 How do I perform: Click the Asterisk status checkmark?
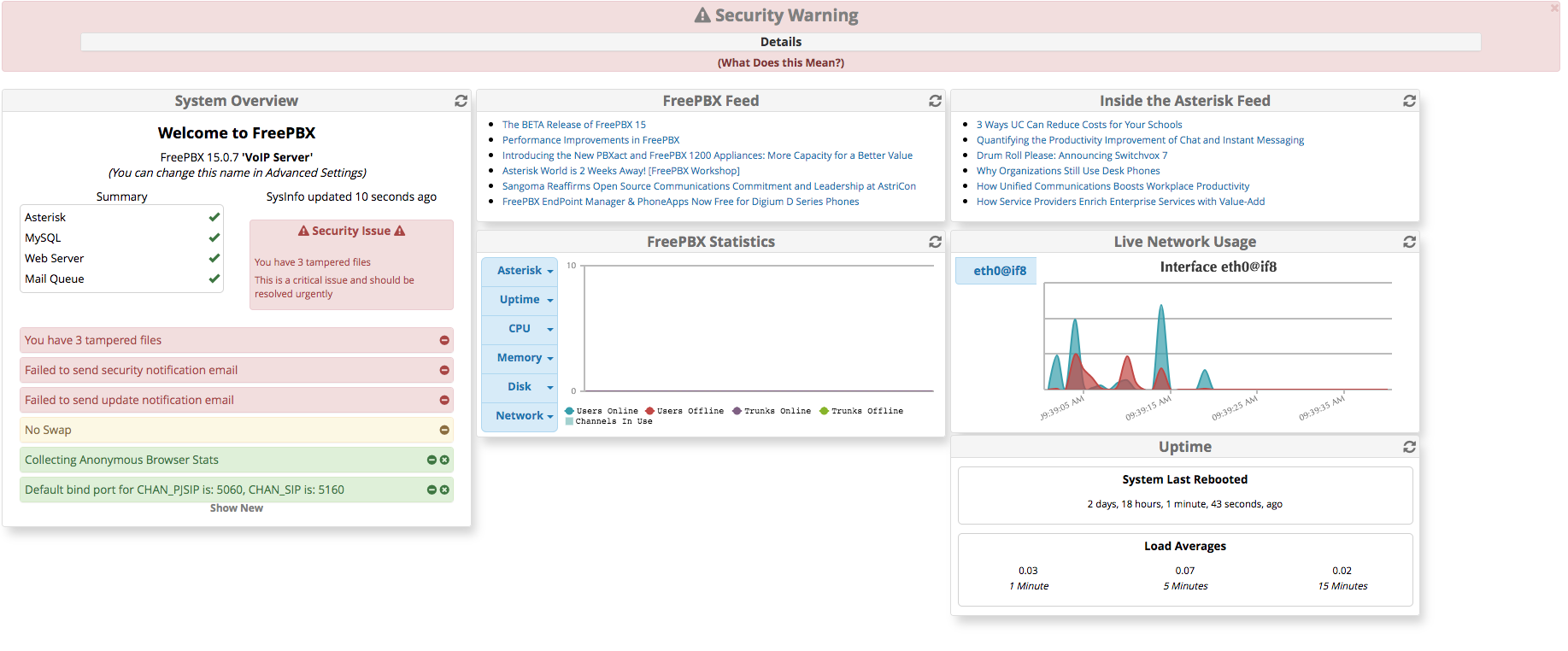point(214,217)
